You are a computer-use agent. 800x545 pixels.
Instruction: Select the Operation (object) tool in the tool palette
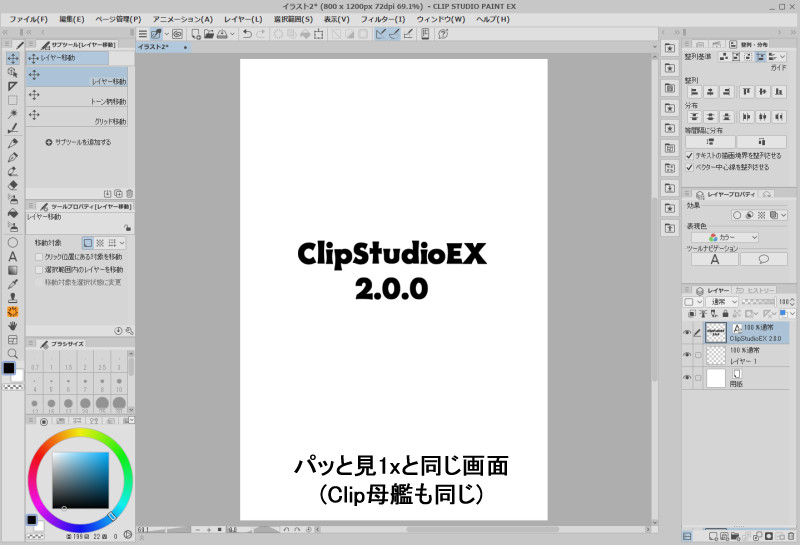click(13, 72)
